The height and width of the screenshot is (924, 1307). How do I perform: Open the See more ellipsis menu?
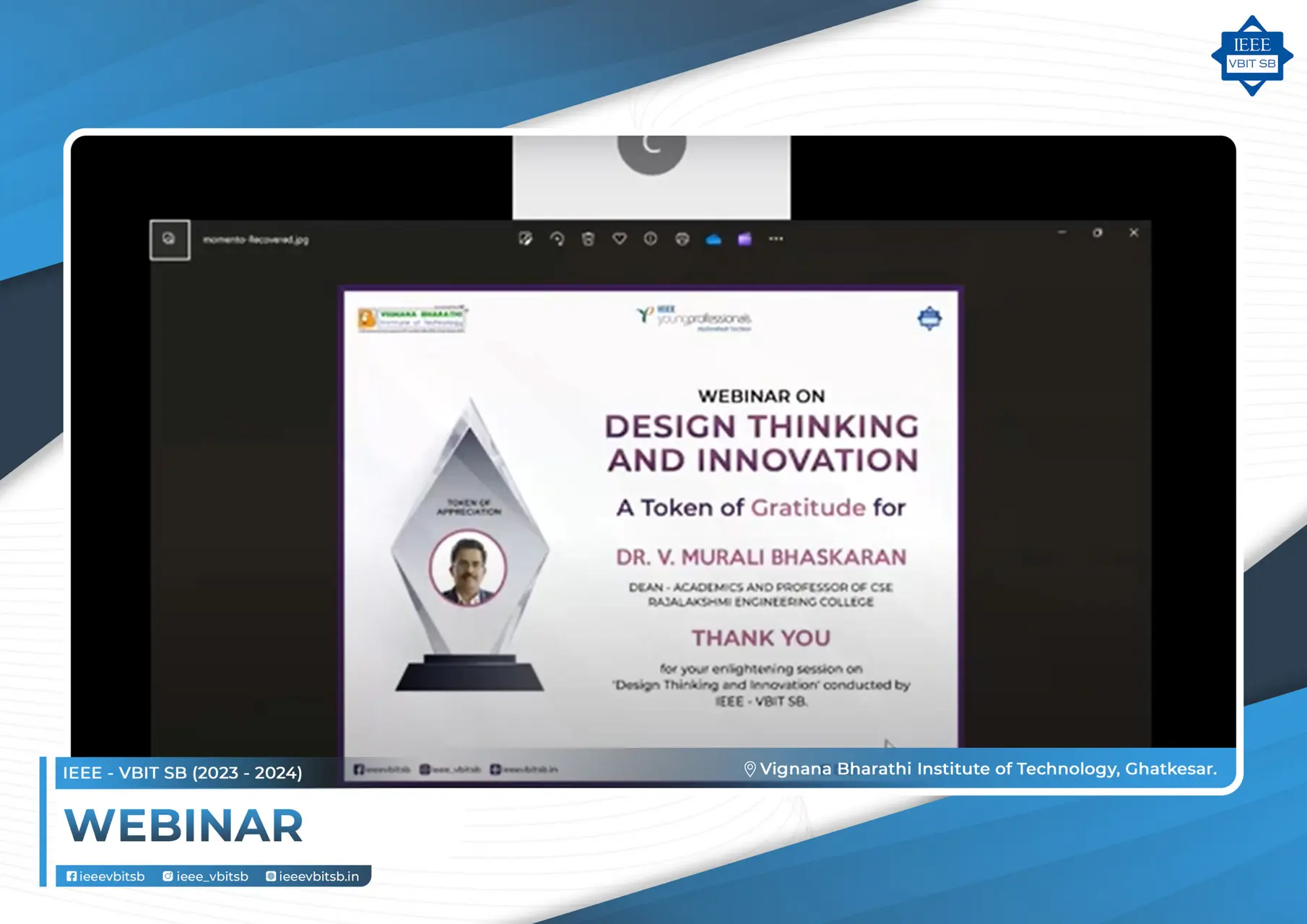coord(776,239)
